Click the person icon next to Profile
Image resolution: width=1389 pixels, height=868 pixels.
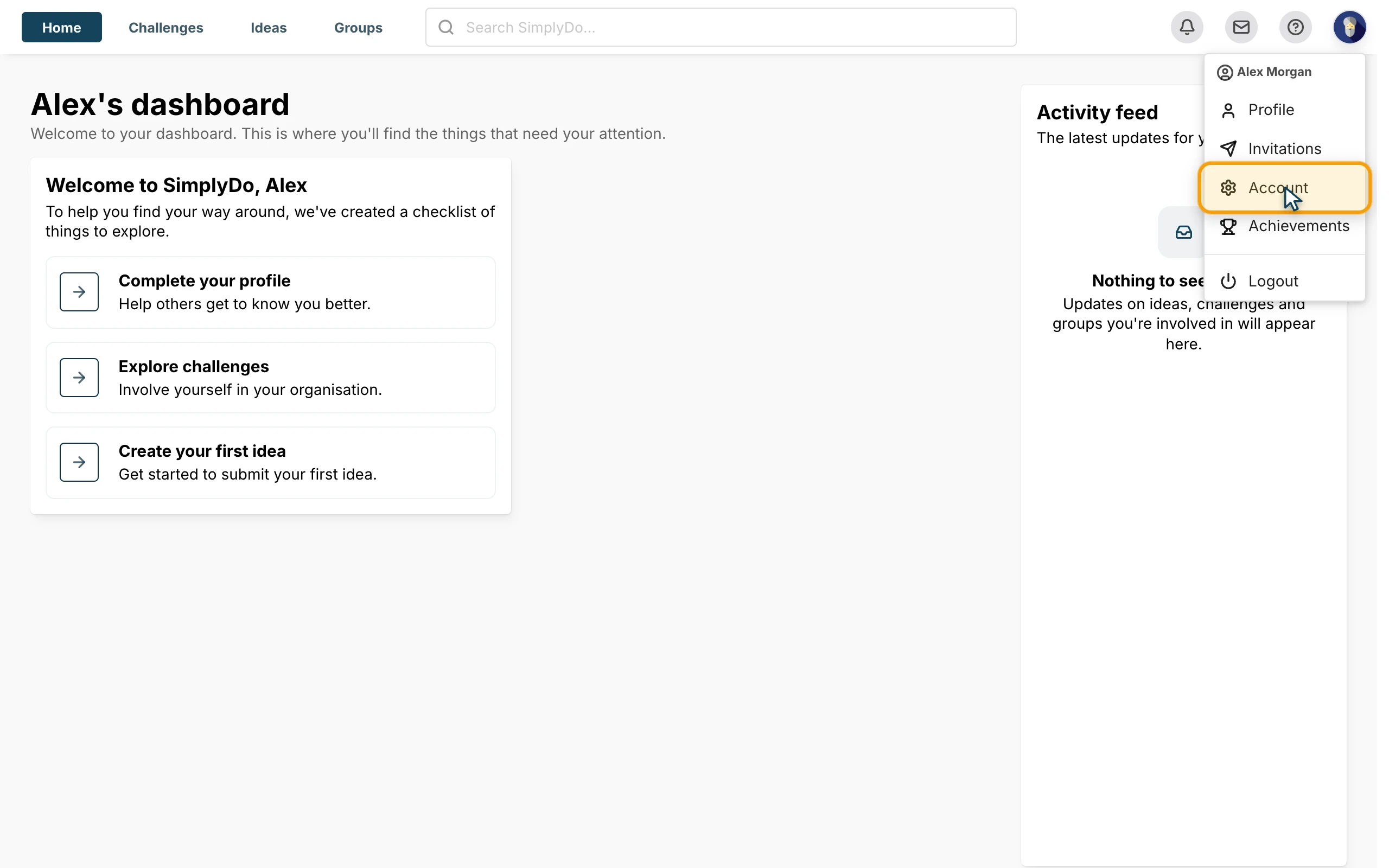tap(1228, 110)
